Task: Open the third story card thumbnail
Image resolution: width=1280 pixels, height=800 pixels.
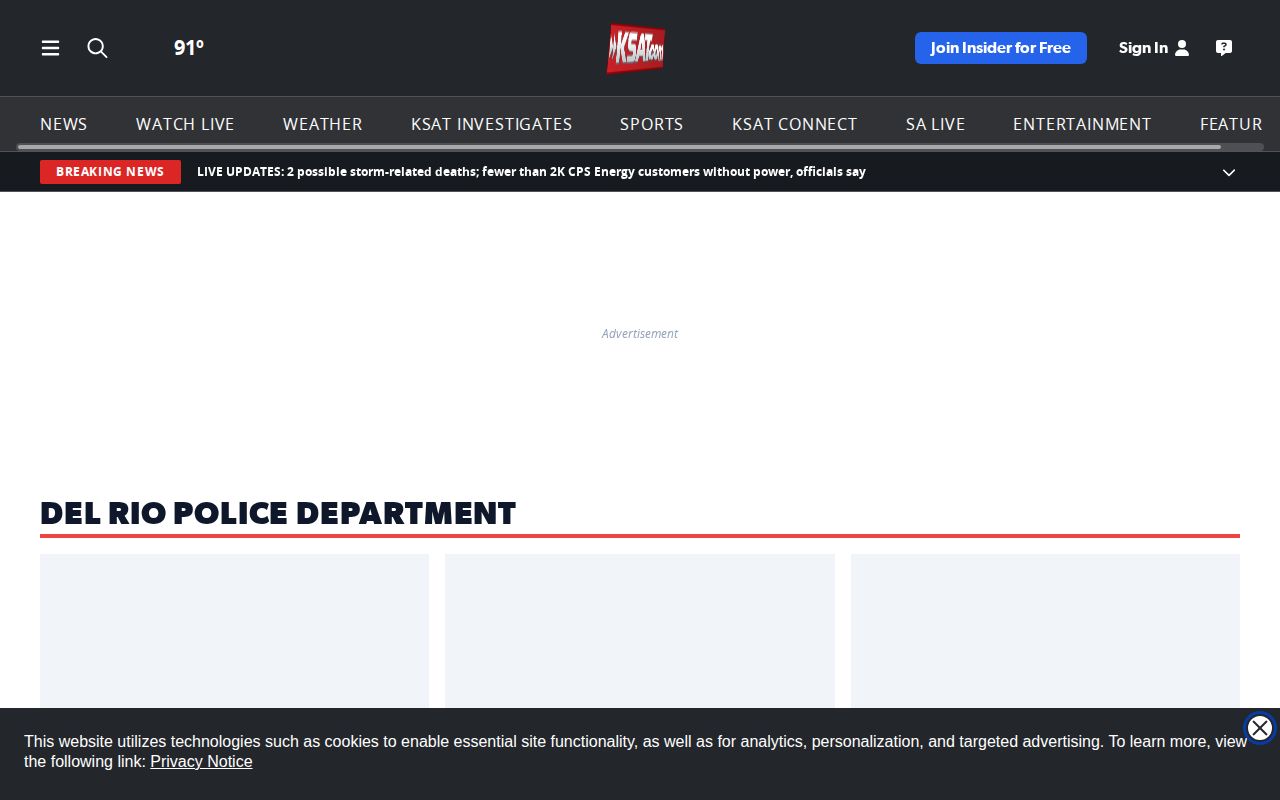Action: click(1045, 631)
